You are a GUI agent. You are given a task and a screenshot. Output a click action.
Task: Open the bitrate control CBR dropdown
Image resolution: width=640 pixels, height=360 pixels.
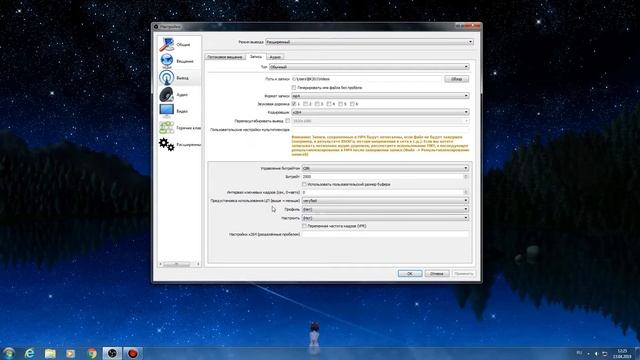(x=385, y=168)
